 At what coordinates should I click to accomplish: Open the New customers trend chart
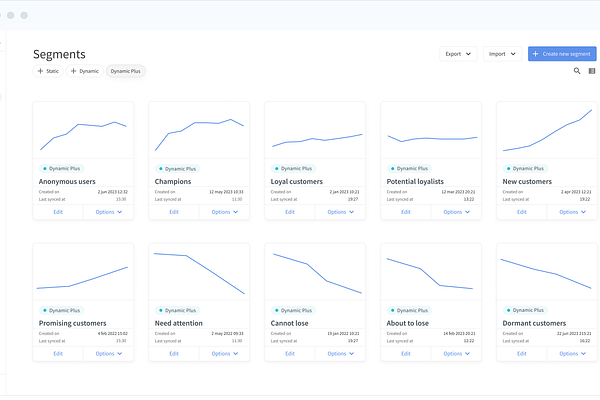point(547,130)
